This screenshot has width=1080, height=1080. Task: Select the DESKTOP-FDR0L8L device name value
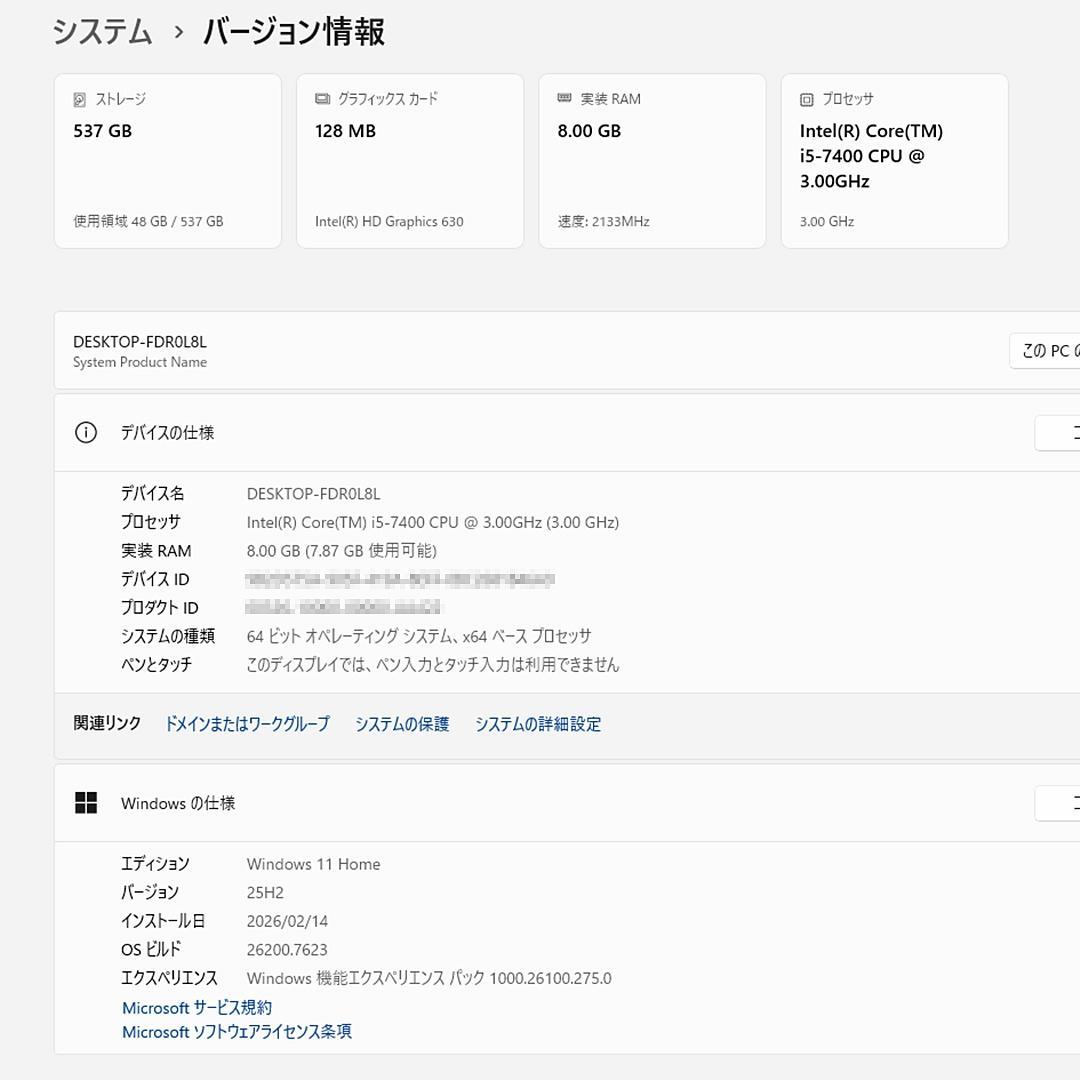tap(313, 494)
